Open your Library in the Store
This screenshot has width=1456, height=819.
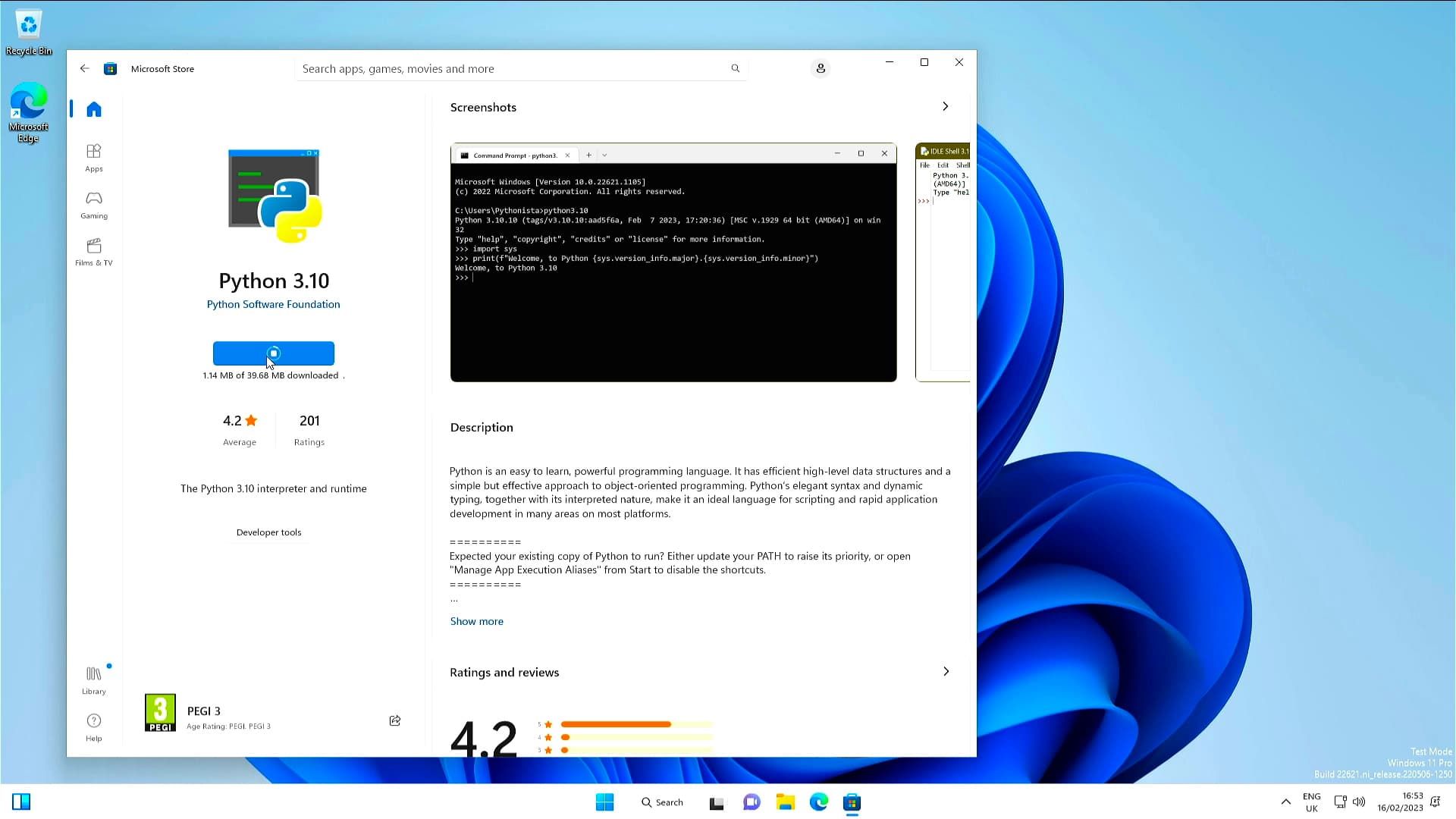(93, 679)
